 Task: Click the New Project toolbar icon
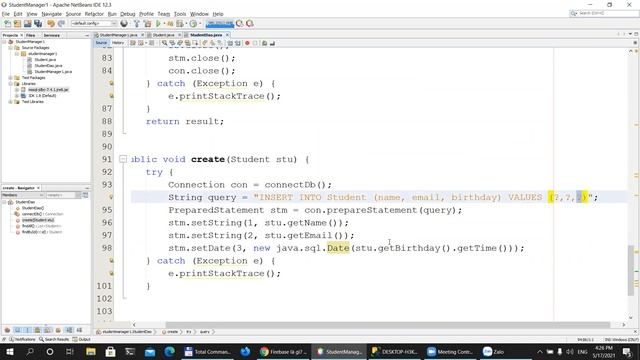[x=17, y=24]
